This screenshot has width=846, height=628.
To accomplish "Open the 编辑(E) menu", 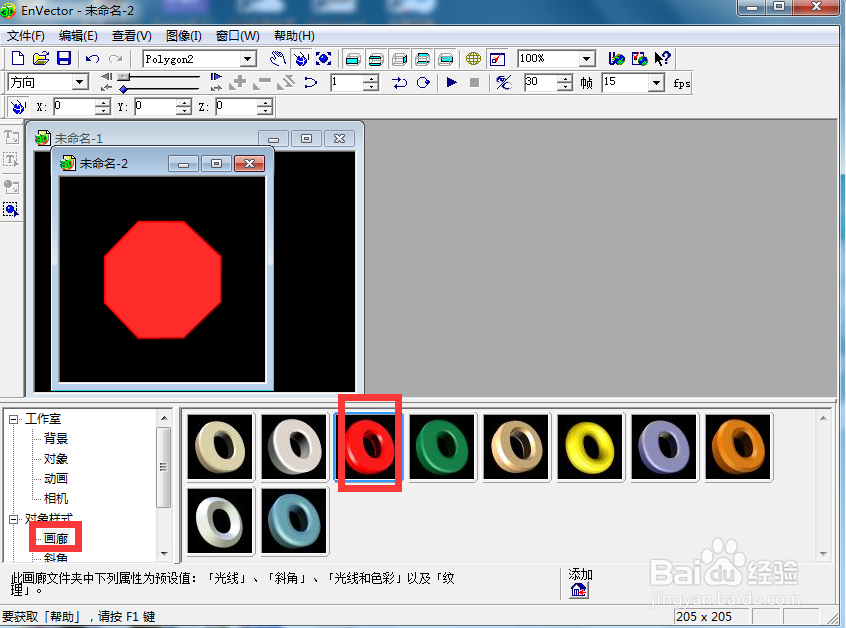I will click(x=78, y=36).
